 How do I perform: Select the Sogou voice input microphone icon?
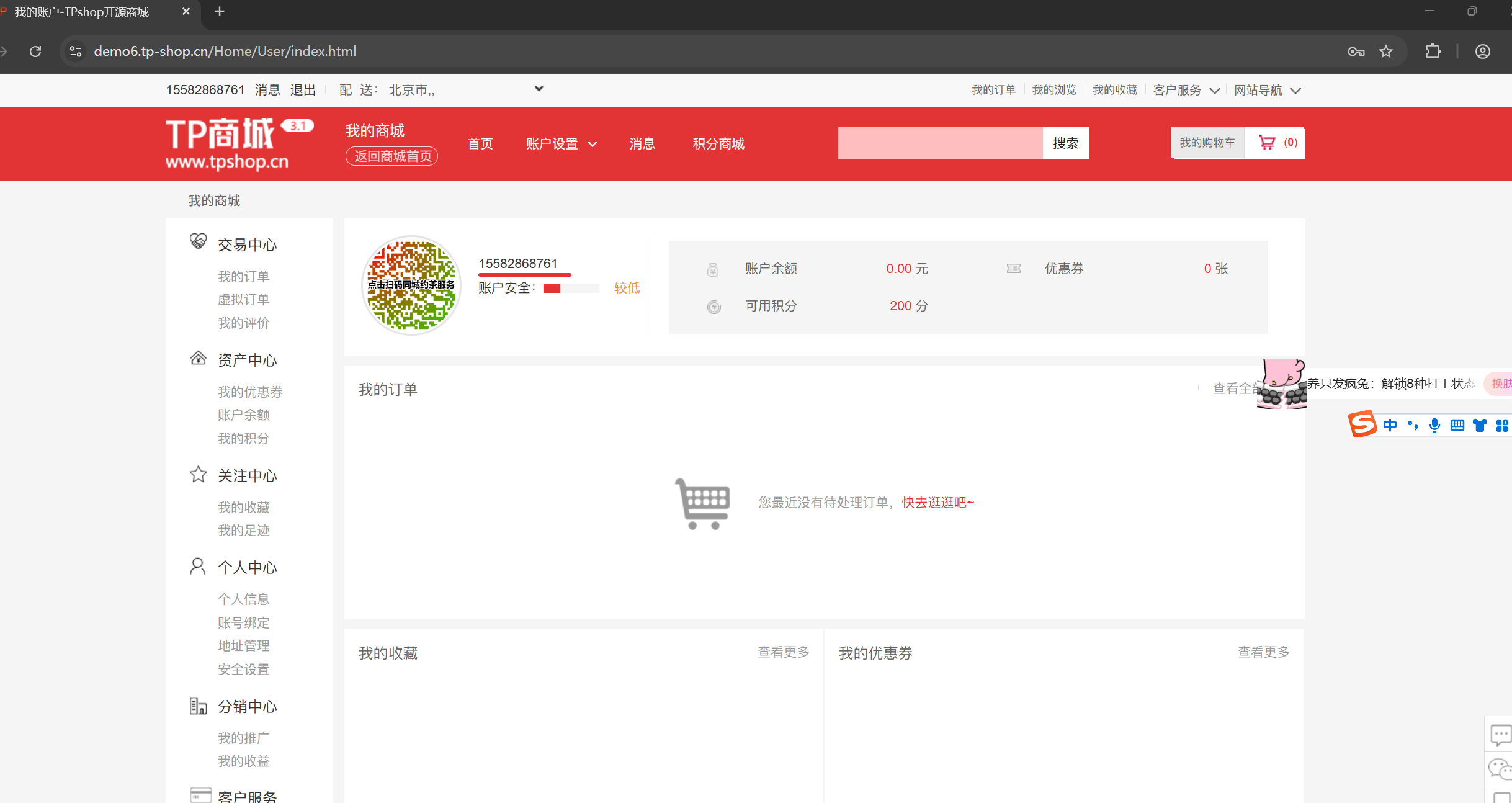(1434, 425)
